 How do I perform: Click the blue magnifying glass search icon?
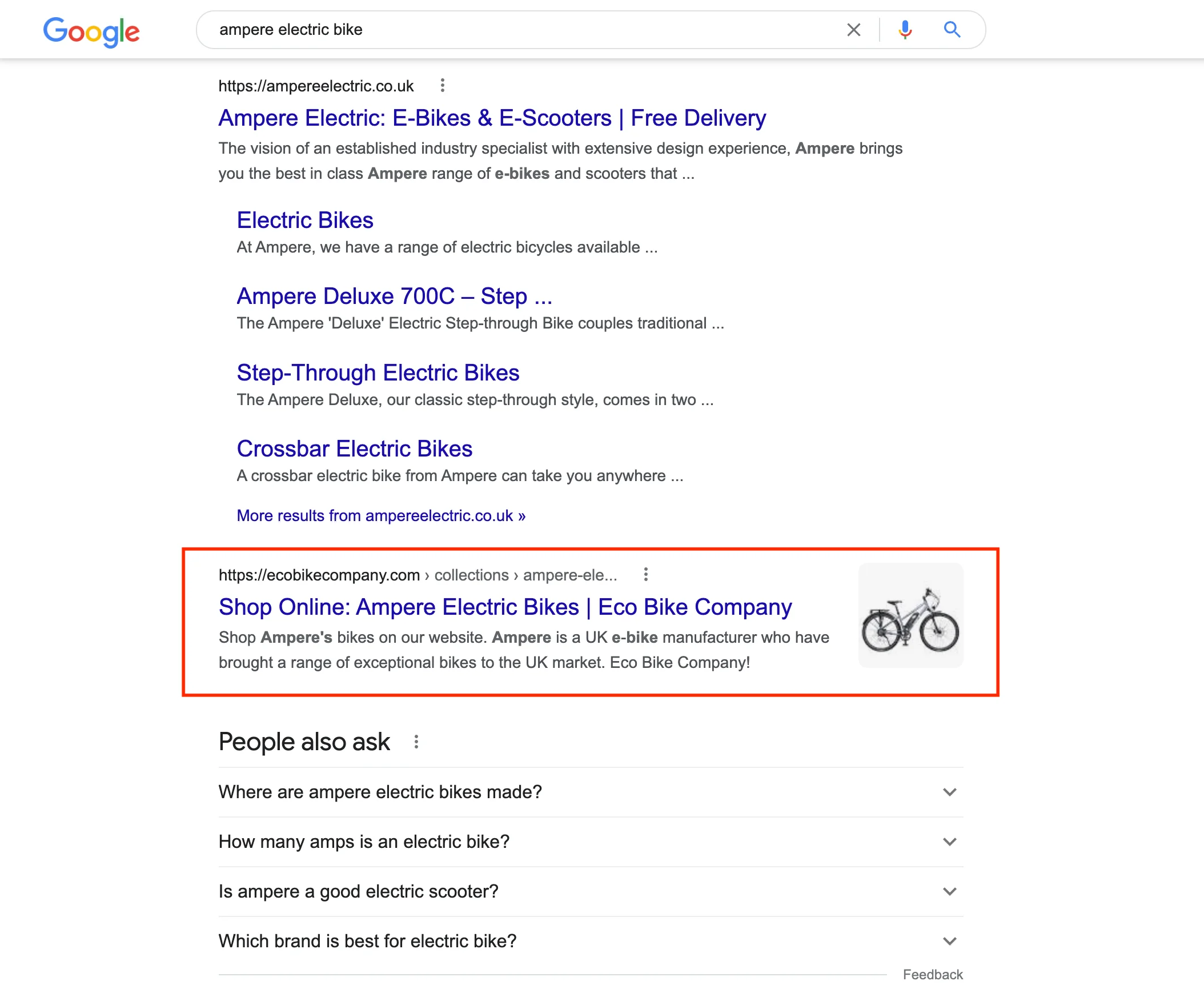click(952, 30)
